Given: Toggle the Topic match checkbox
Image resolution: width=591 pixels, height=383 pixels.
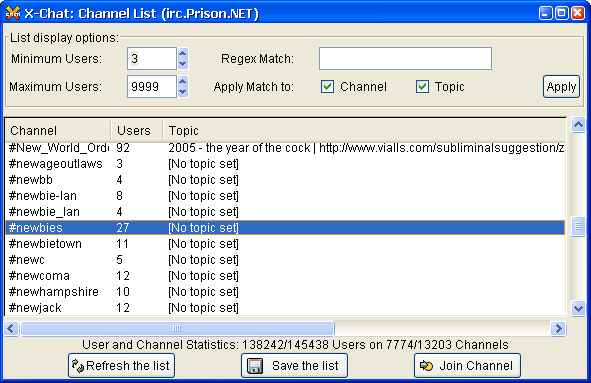Looking at the screenshot, I should tap(422, 87).
